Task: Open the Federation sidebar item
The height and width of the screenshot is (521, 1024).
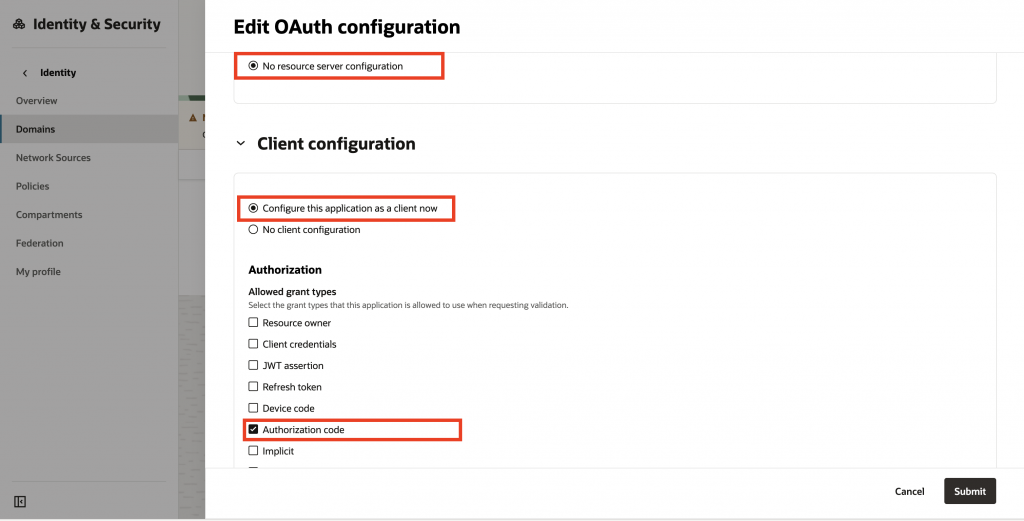Action: 40,243
